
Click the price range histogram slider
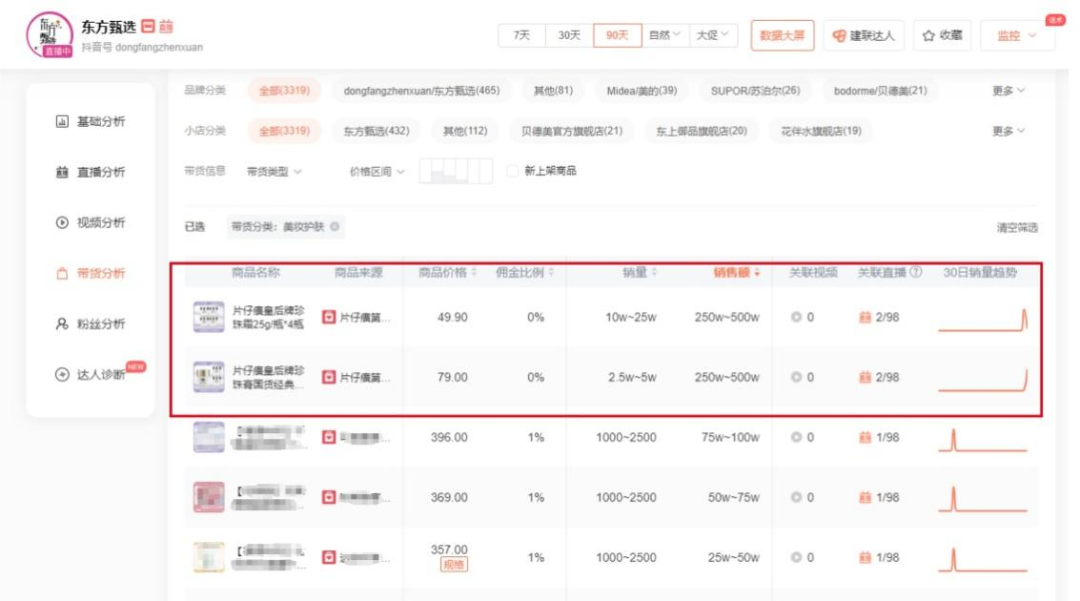click(x=455, y=171)
